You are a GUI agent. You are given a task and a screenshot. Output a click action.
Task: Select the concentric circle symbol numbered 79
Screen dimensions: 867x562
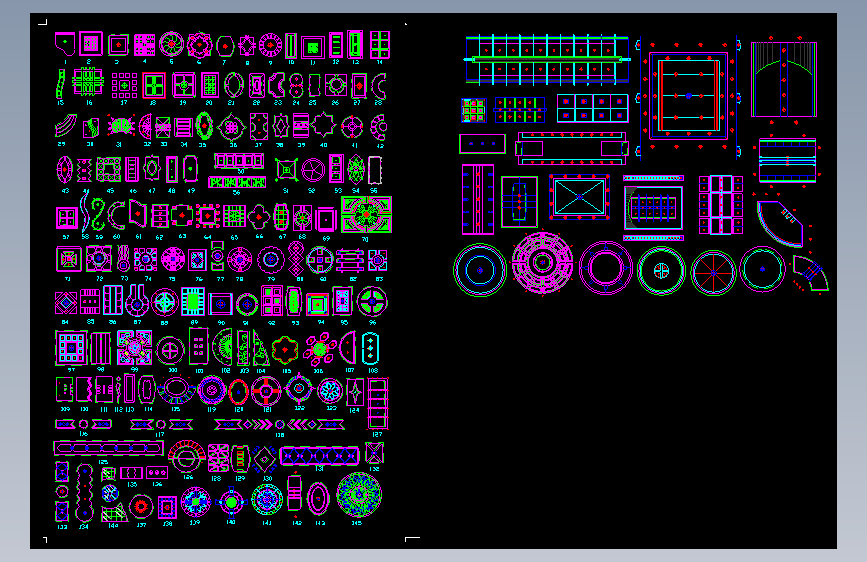[271, 259]
